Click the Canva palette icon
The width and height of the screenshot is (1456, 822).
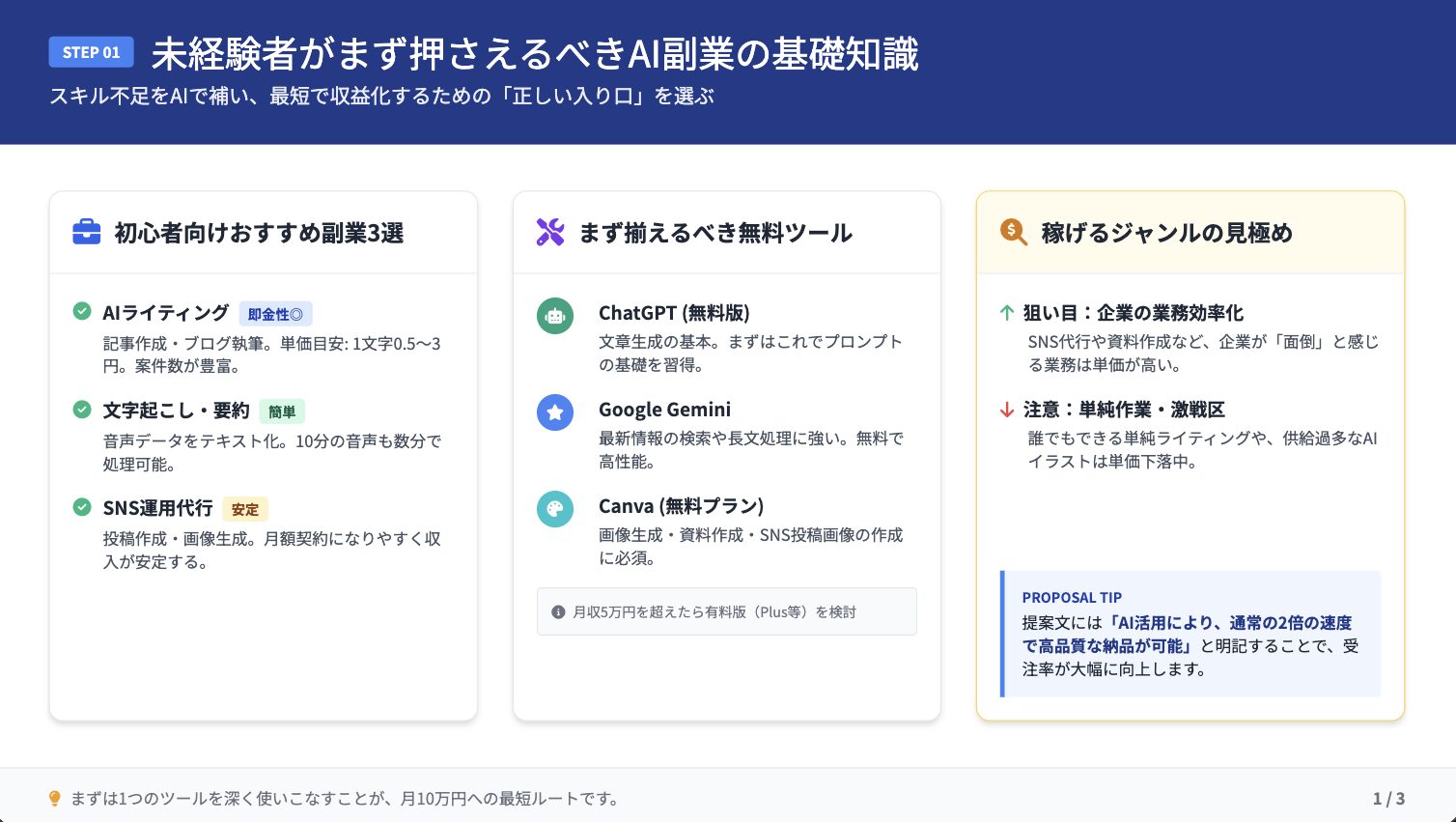coord(555,509)
